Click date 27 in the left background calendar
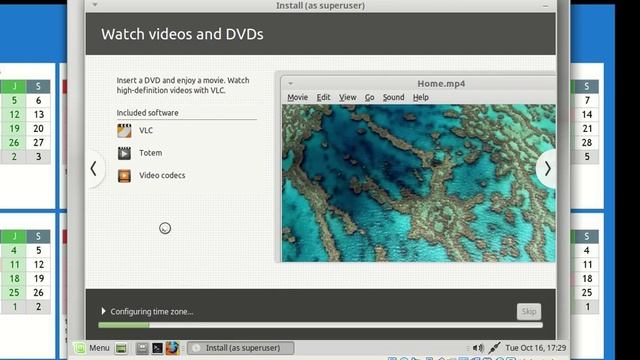The height and width of the screenshot is (360, 640). pos(38,142)
